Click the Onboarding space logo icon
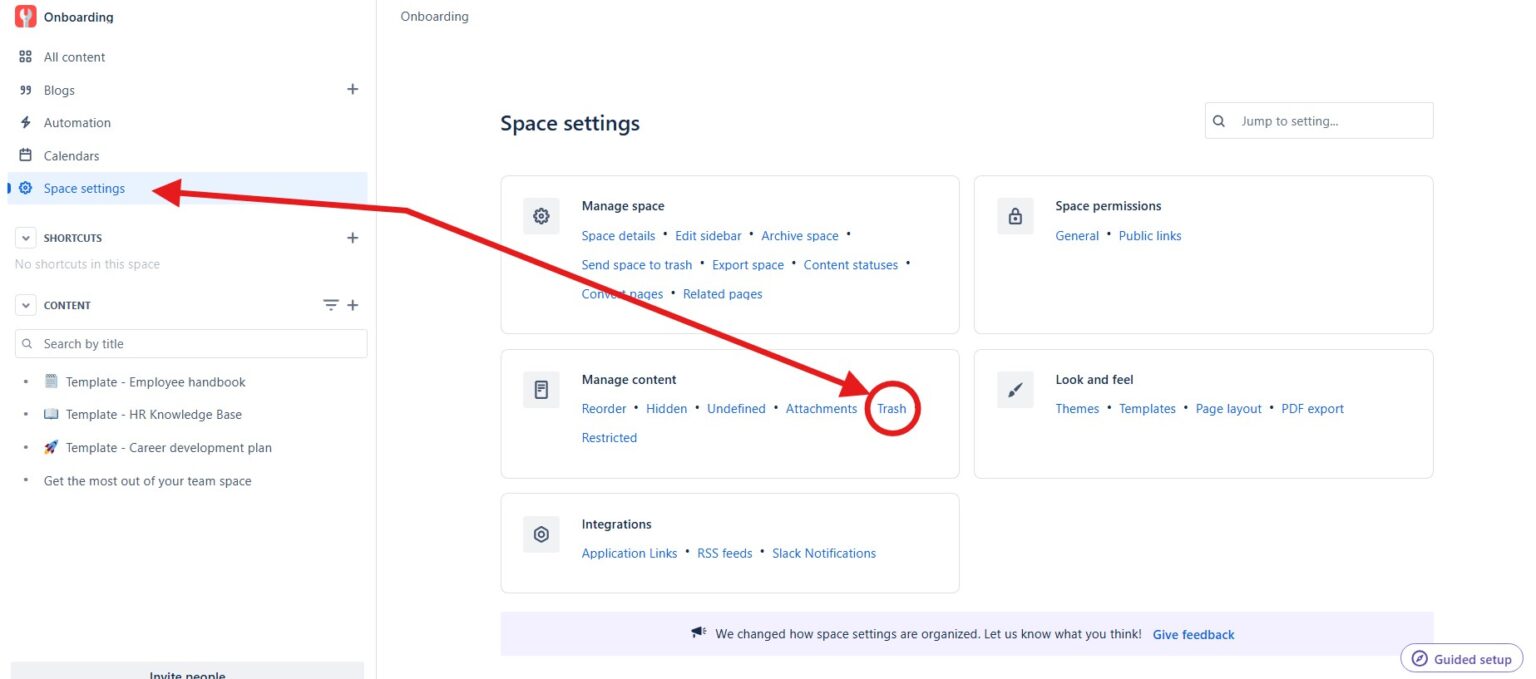The width and height of the screenshot is (1536, 679). tap(26, 16)
